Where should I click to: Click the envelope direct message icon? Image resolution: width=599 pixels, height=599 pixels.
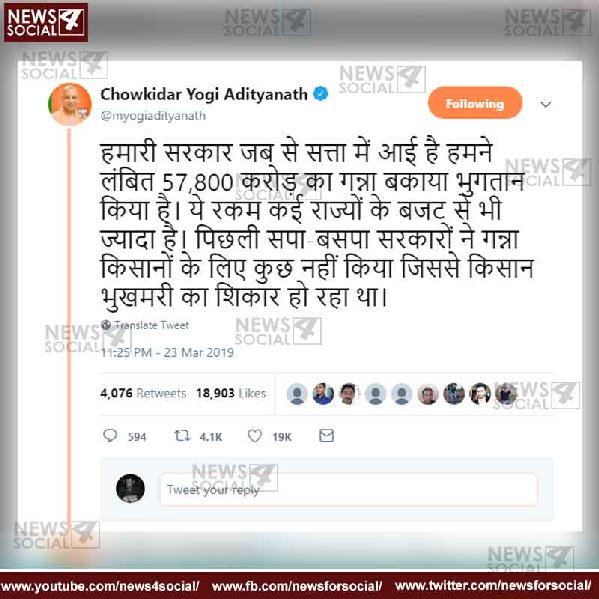click(327, 435)
